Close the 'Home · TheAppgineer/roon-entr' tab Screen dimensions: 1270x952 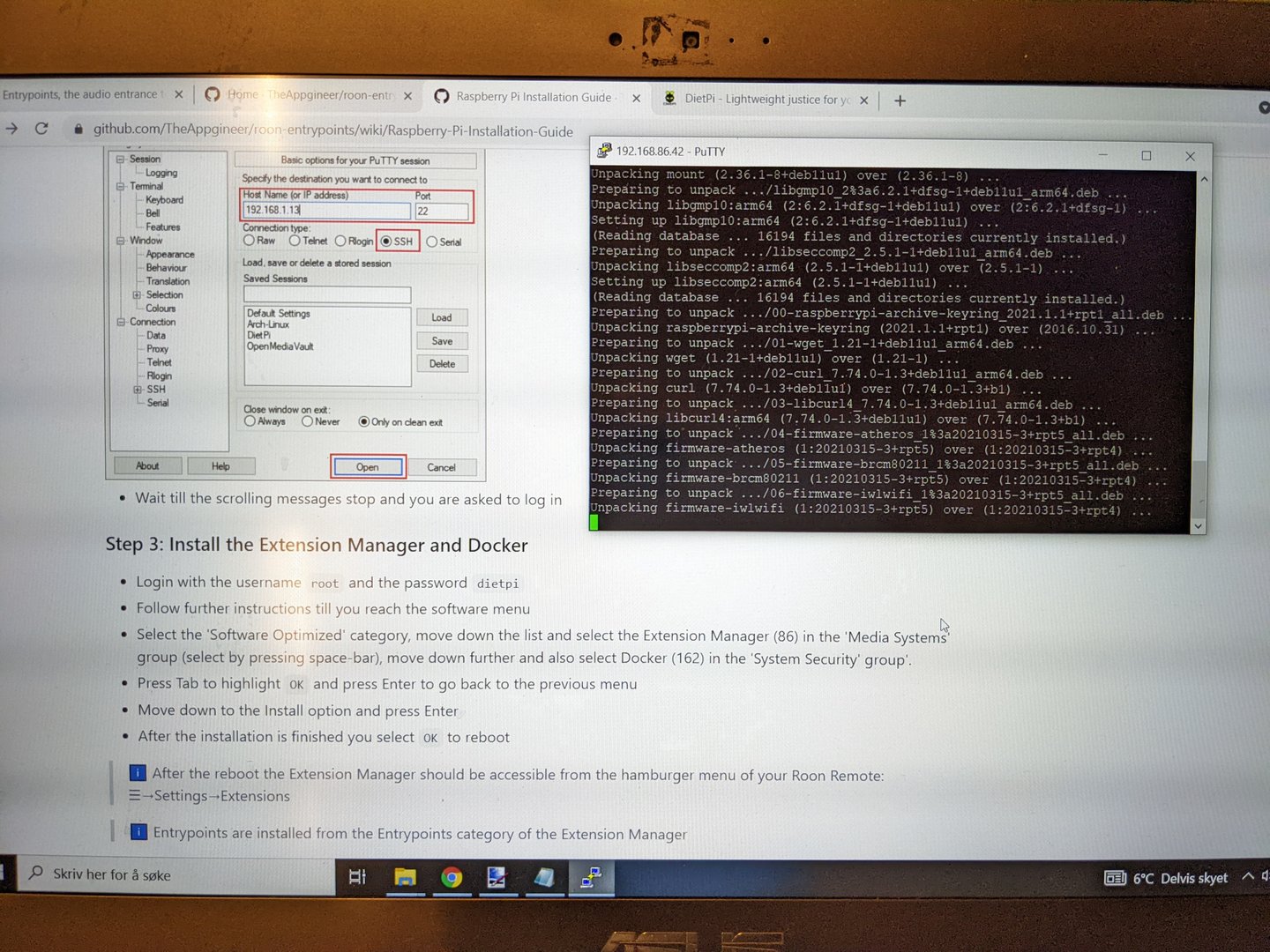(407, 96)
